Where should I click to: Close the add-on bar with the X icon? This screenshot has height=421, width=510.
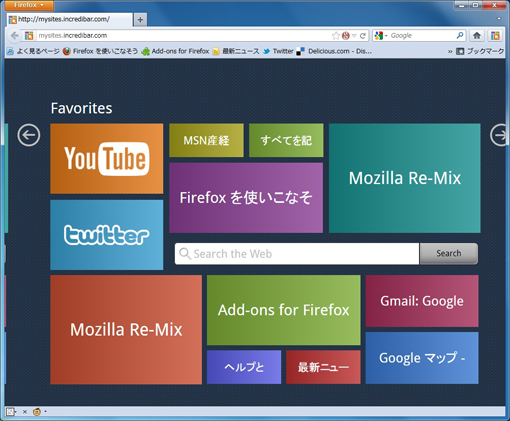click(25, 412)
